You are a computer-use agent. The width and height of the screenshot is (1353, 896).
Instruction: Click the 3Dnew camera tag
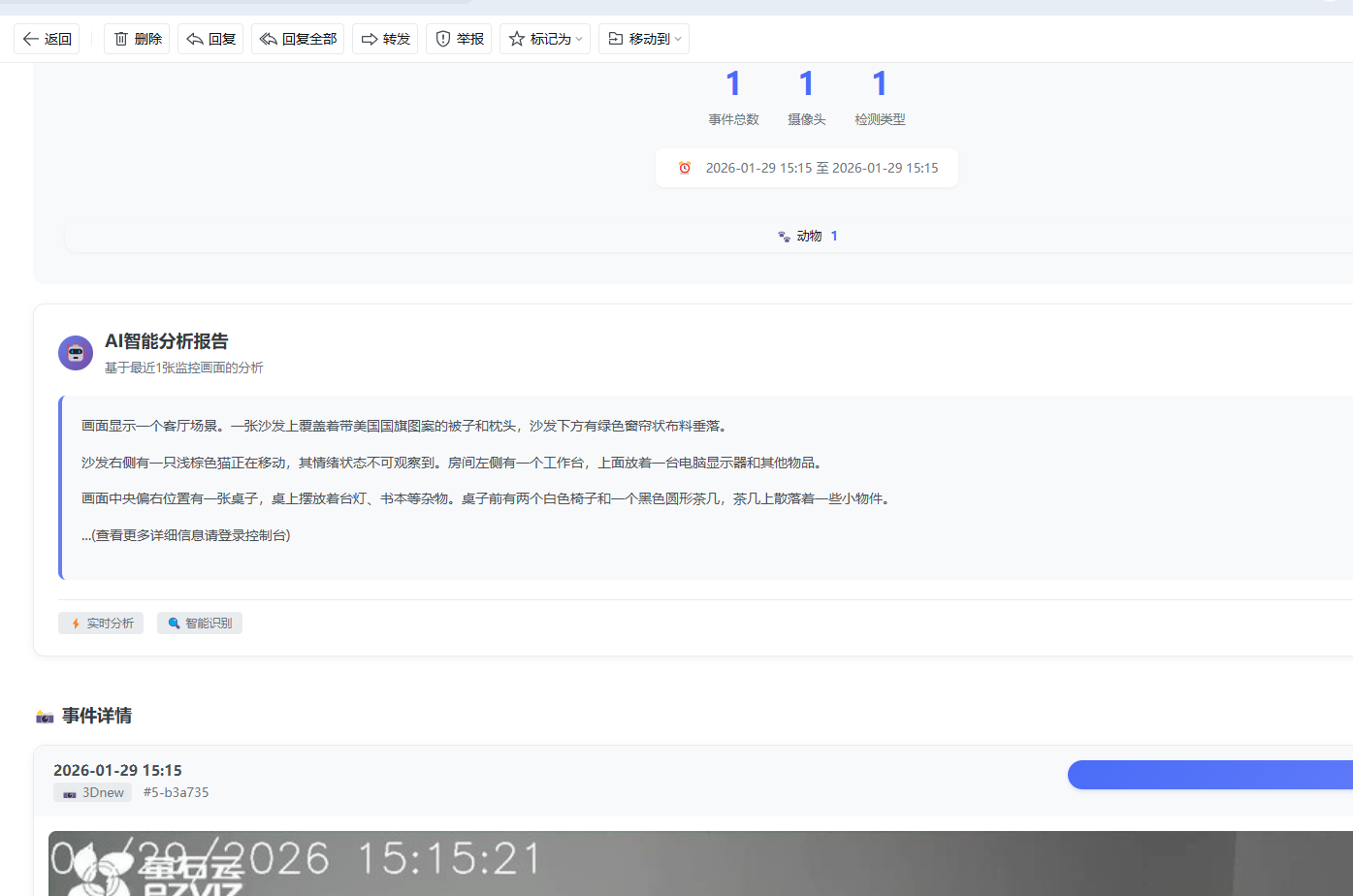pyautogui.click(x=93, y=792)
